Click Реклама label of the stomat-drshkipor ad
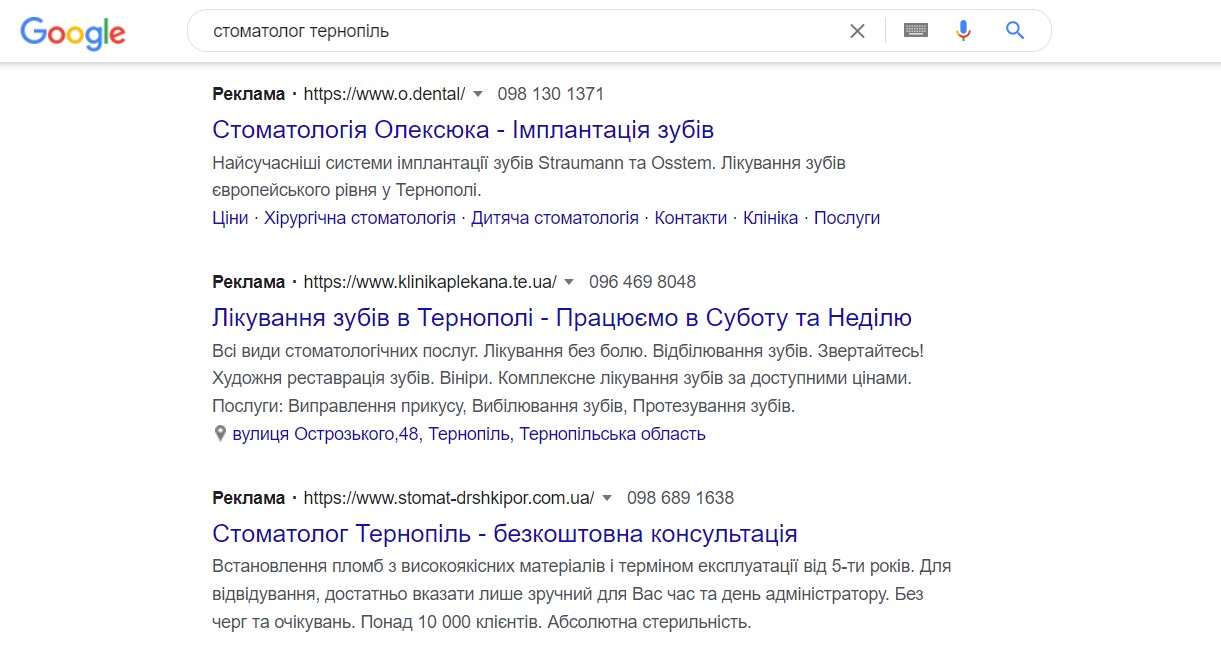 tap(249, 498)
